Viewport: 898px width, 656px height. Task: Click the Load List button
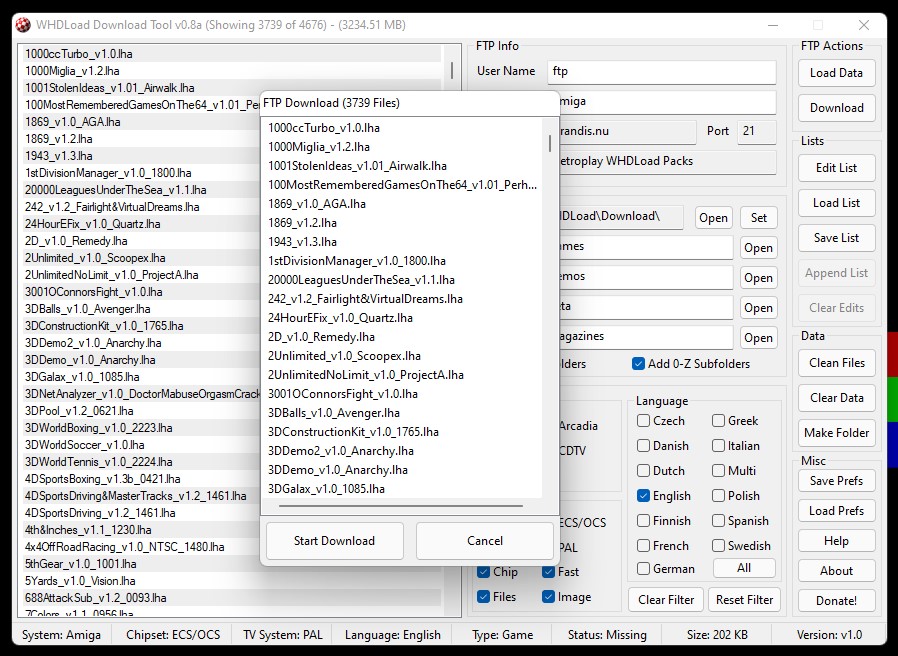836,203
